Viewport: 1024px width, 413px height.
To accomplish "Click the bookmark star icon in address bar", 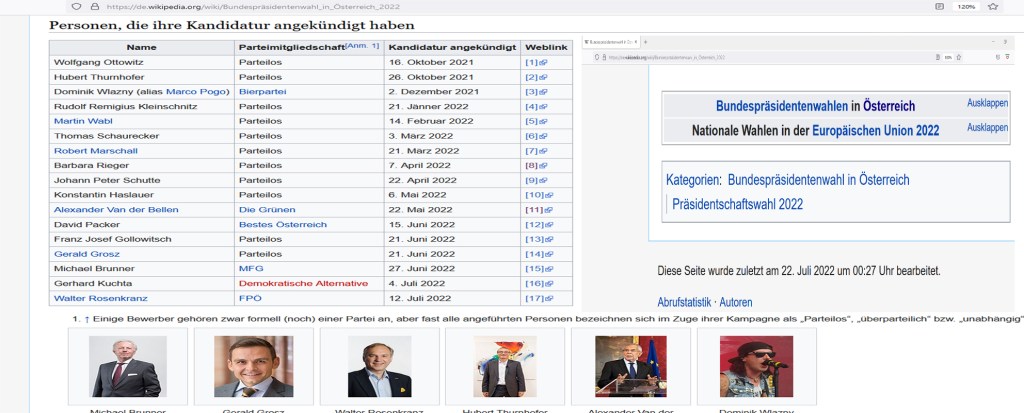I will pyautogui.click(x=993, y=6).
